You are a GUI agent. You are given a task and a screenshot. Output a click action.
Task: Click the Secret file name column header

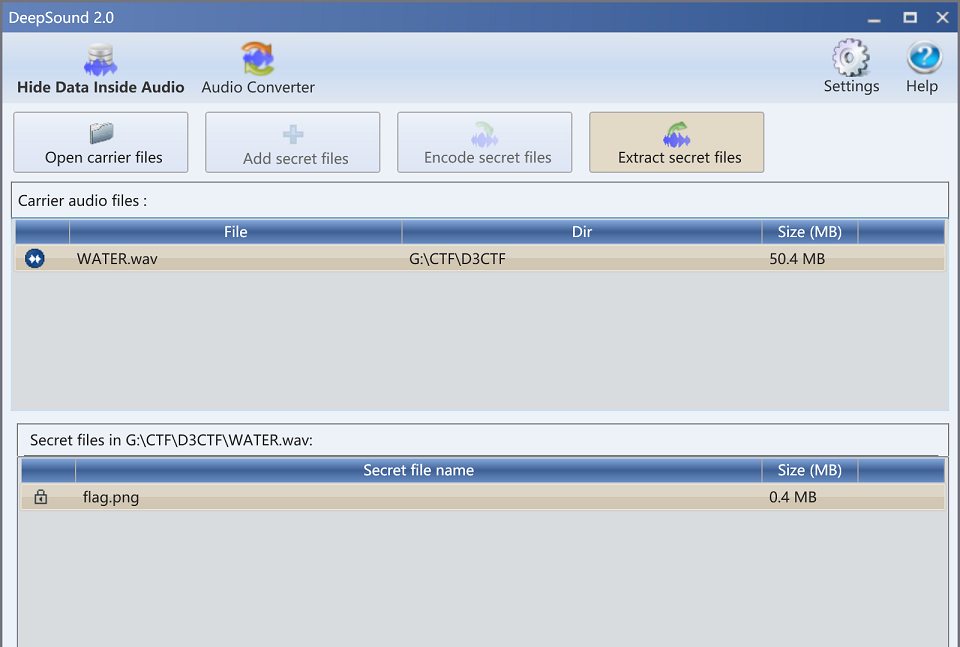[x=418, y=470]
